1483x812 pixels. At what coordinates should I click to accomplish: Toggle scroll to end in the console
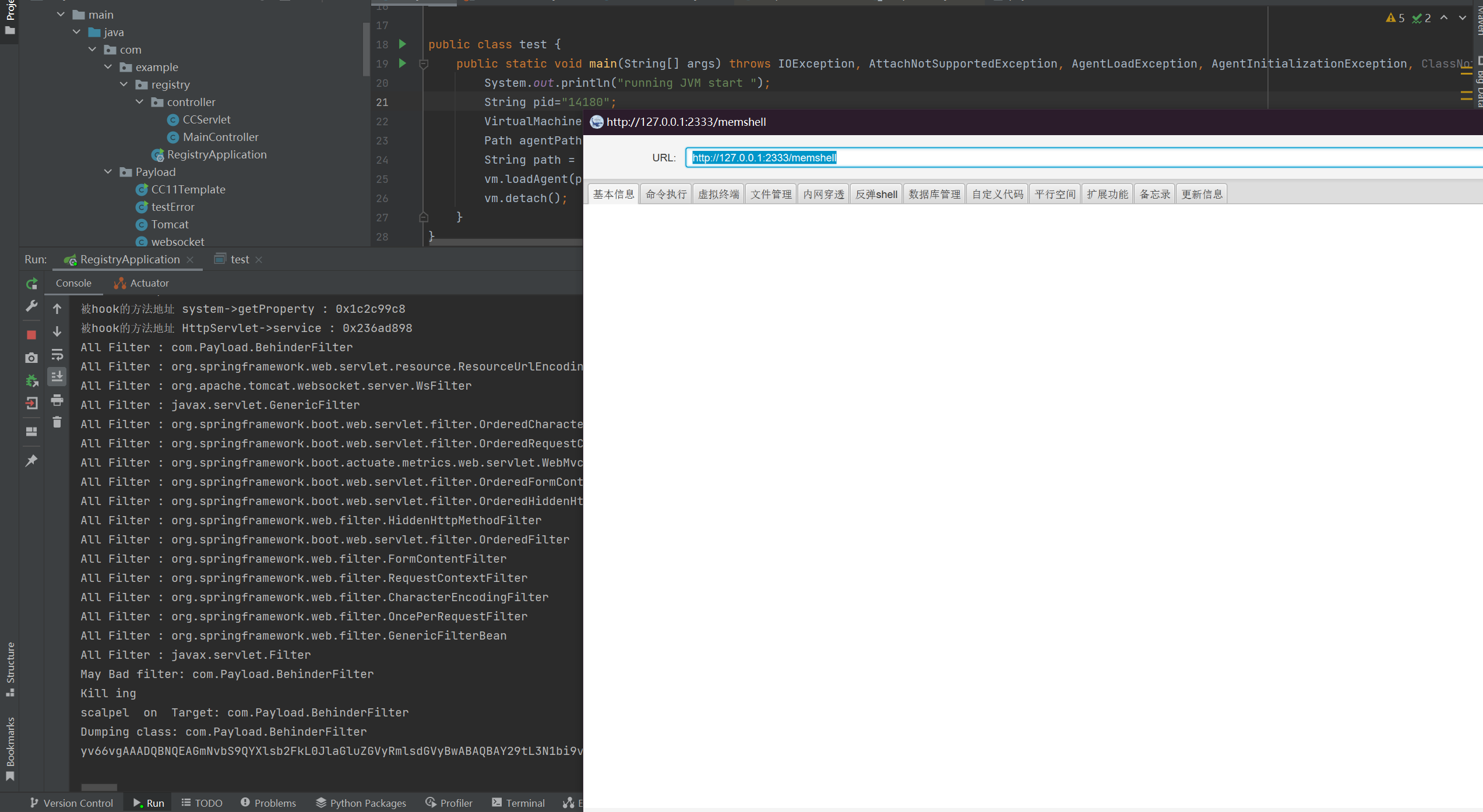pos(57,377)
